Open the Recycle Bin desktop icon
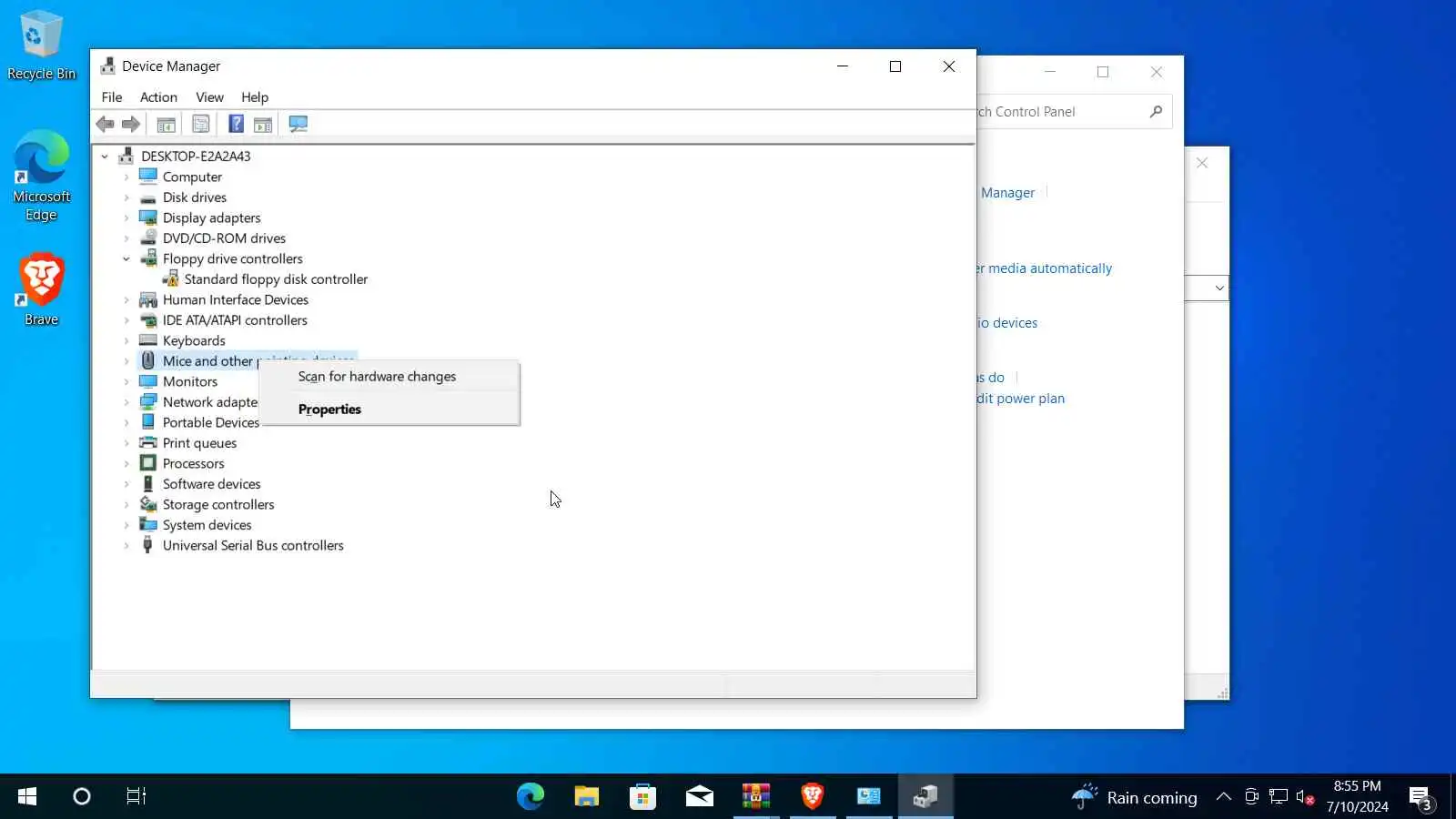This screenshot has width=1456, height=819. pos(41,45)
